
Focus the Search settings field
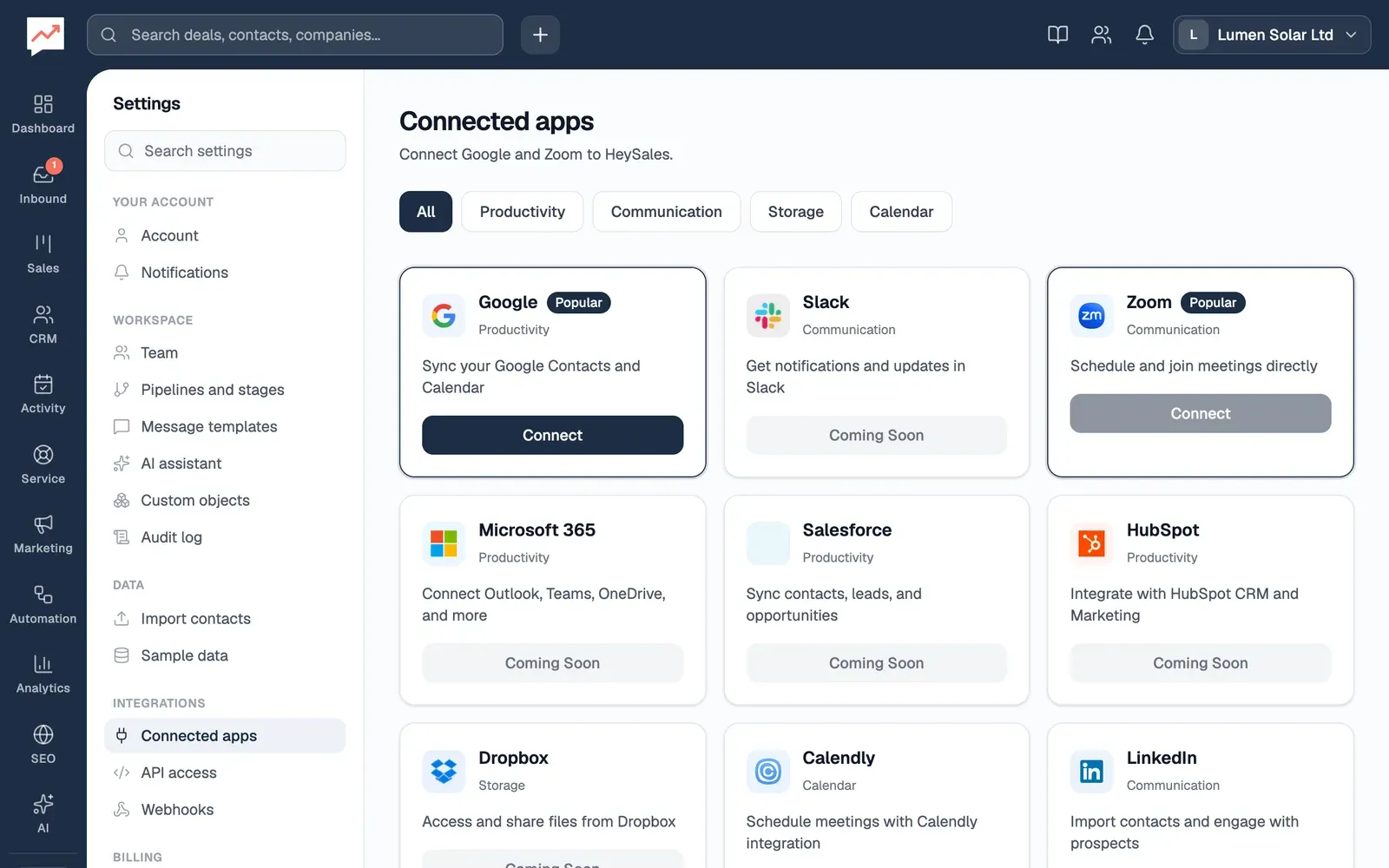(225, 151)
